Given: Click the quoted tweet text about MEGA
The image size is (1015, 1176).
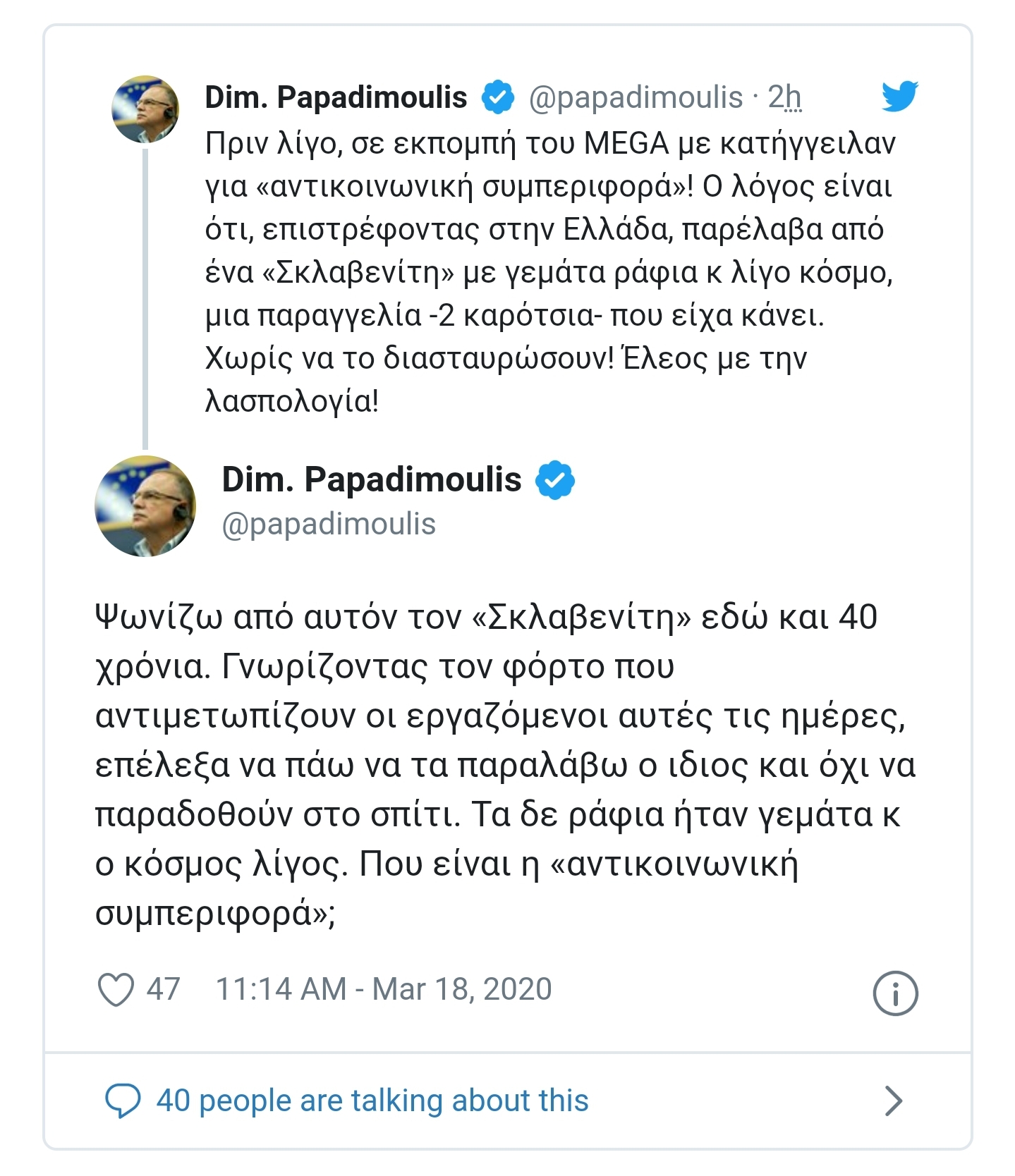Looking at the screenshot, I should pos(550,272).
